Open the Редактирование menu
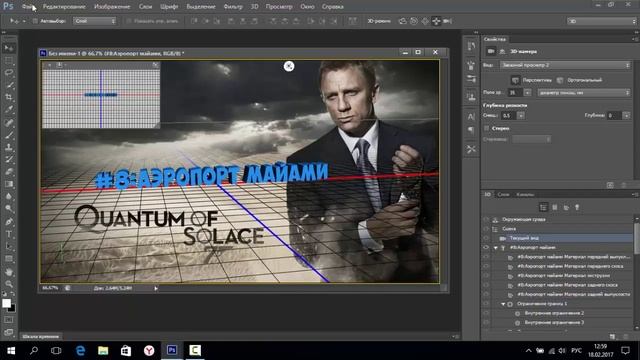 [64, 7]
